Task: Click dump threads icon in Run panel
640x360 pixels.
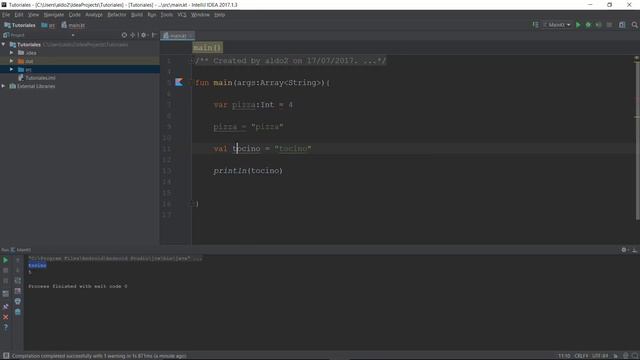Action: [x=5, y=294]
